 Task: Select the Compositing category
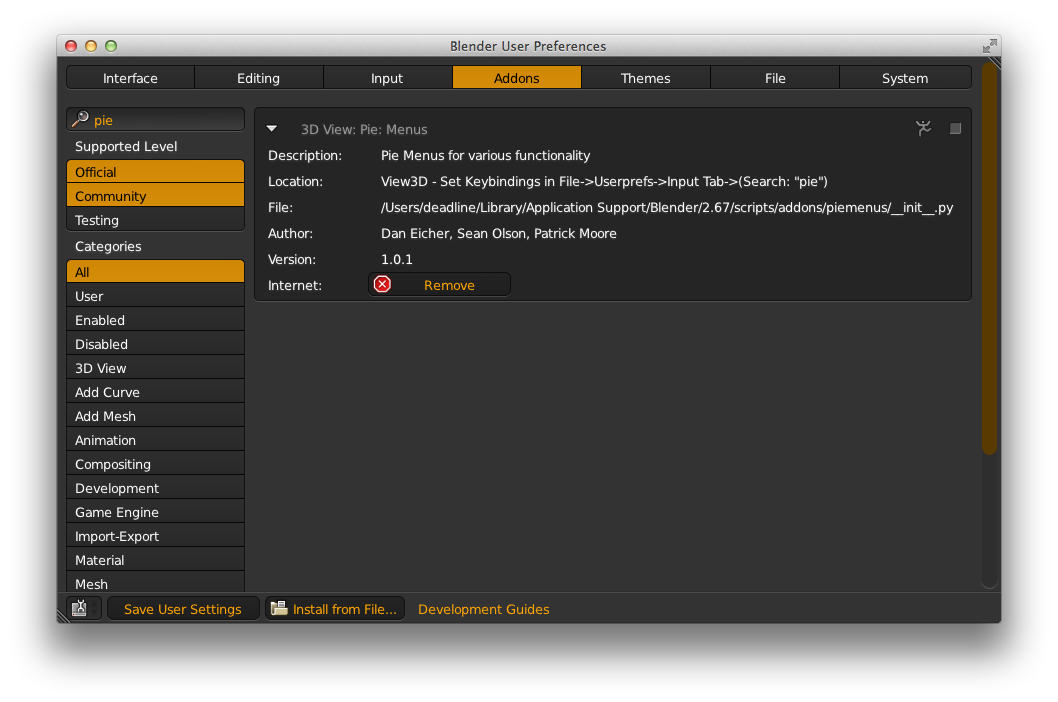pos(156,464)
